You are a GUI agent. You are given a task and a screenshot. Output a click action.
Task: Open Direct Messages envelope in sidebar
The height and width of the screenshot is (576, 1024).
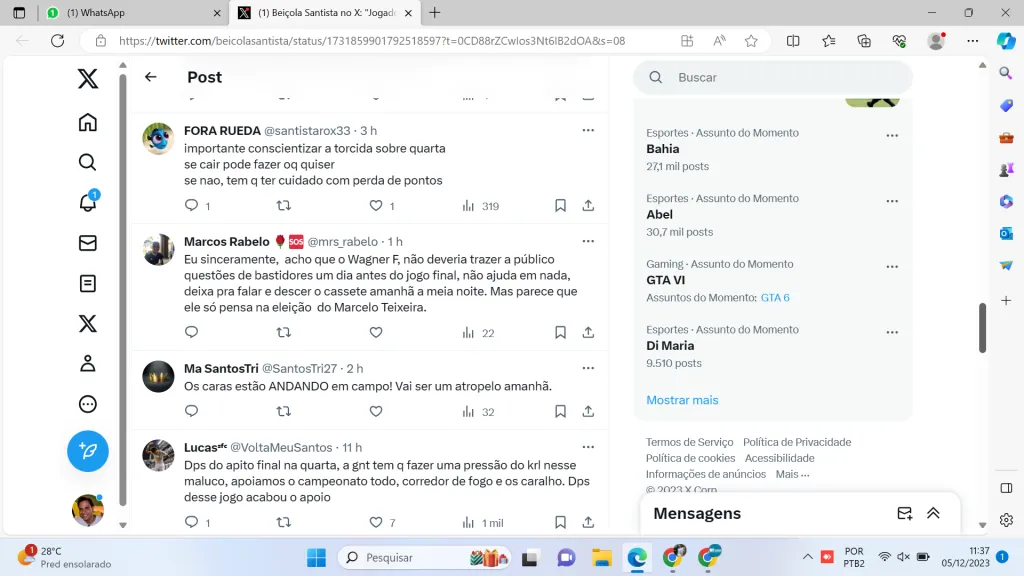click(x=88, y=243)
